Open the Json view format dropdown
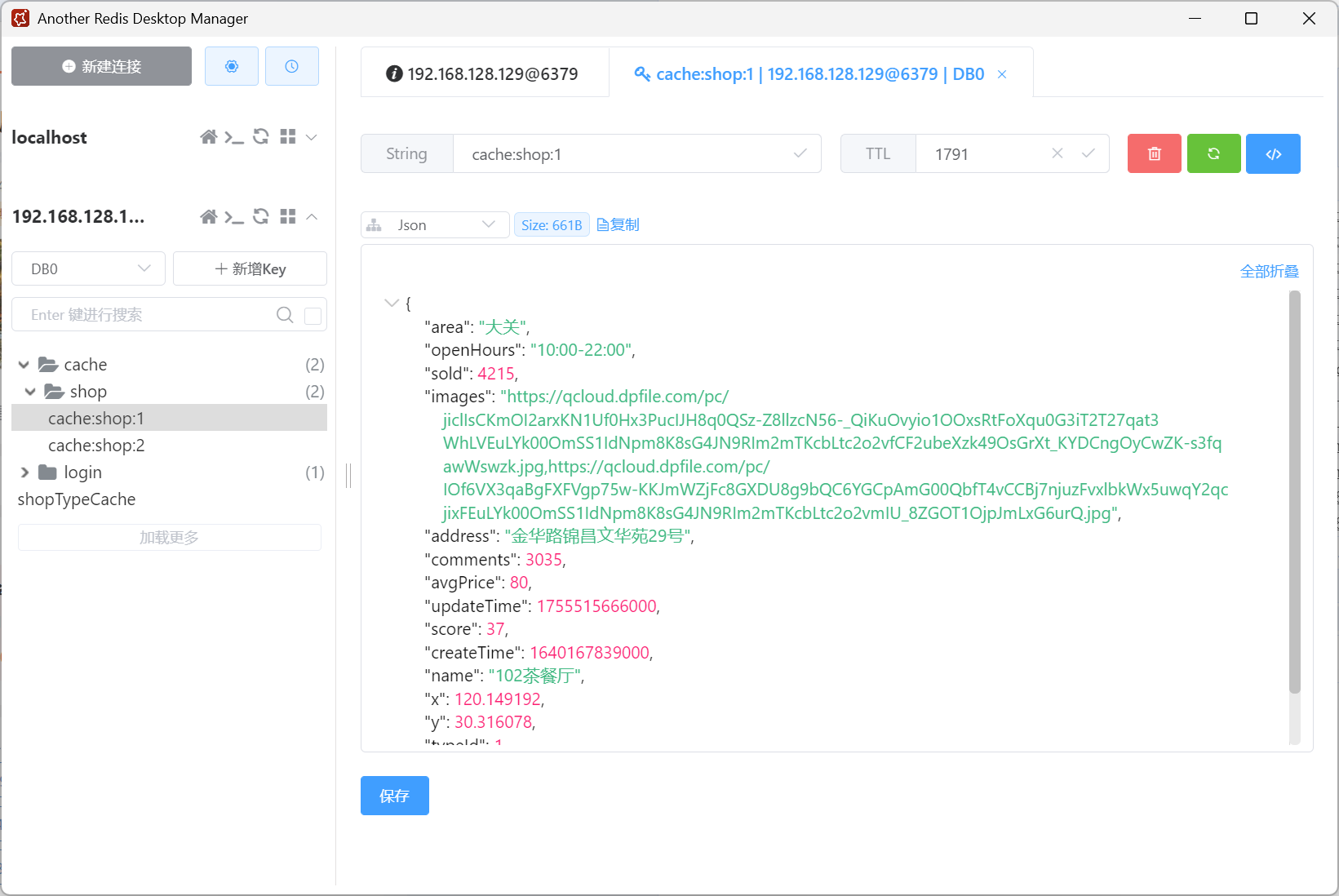 coord(434,225)
